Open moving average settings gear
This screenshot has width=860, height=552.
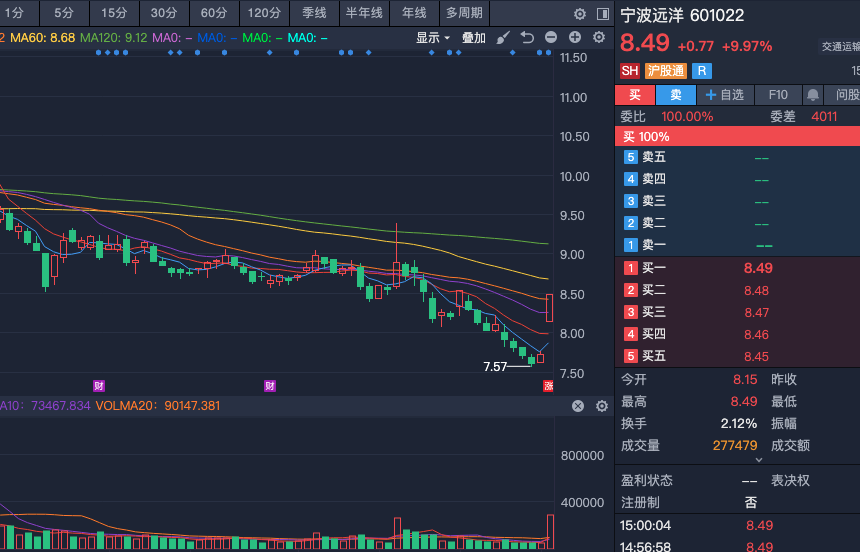(x=599, y=37)
